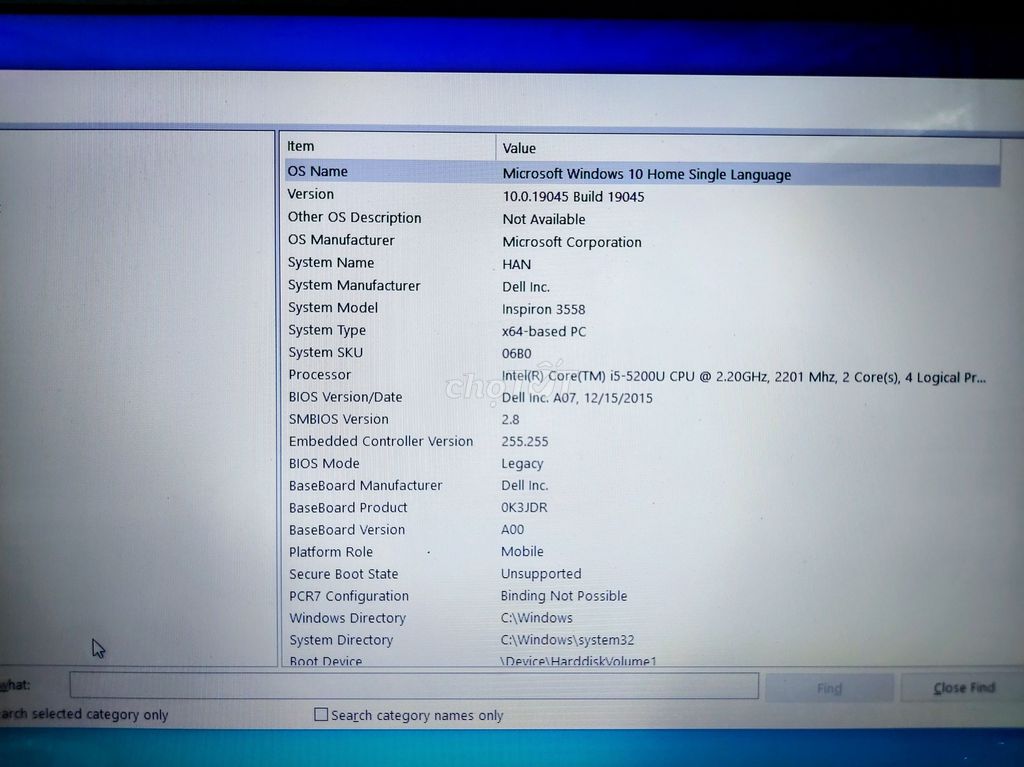Click into the Find what input field
The width and height of the screenshot is (1024, 767).
click(414, 686)
